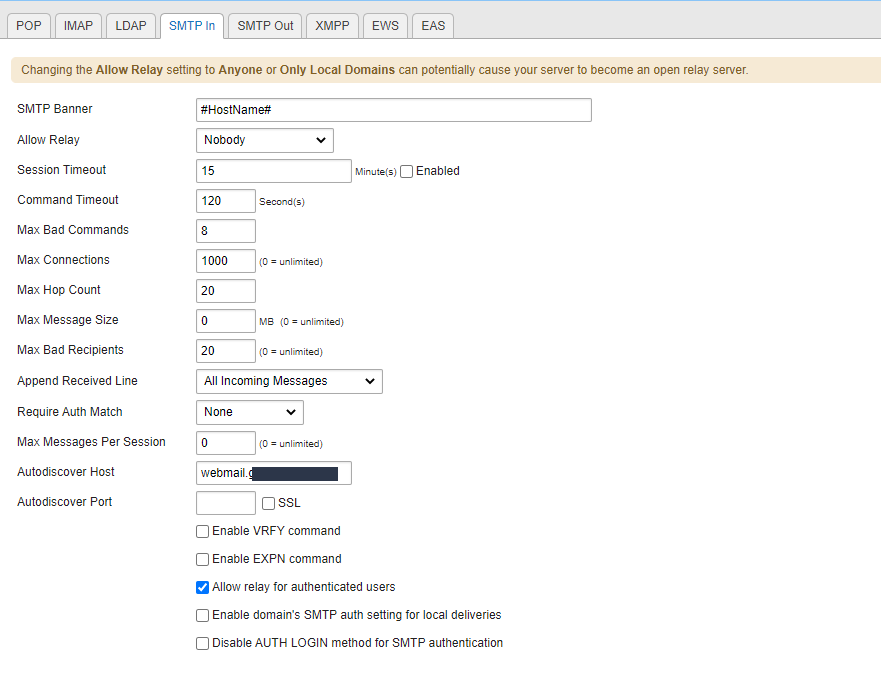Select the Max Message Size field

[225, 321]
